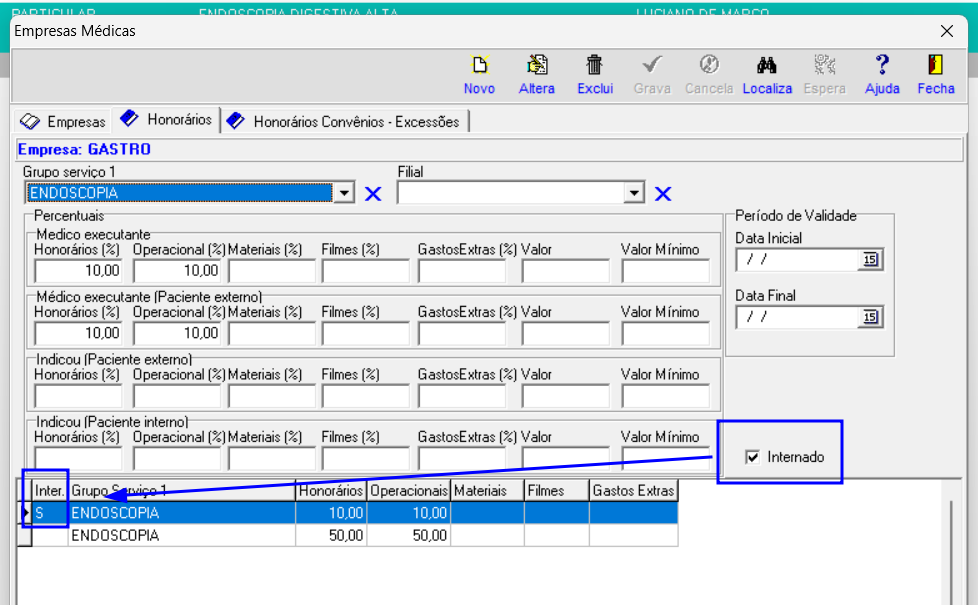978x605 pixels.
Task: Click Honorários field in Médico executante (Paciente externo)
Action: [78, 333]
